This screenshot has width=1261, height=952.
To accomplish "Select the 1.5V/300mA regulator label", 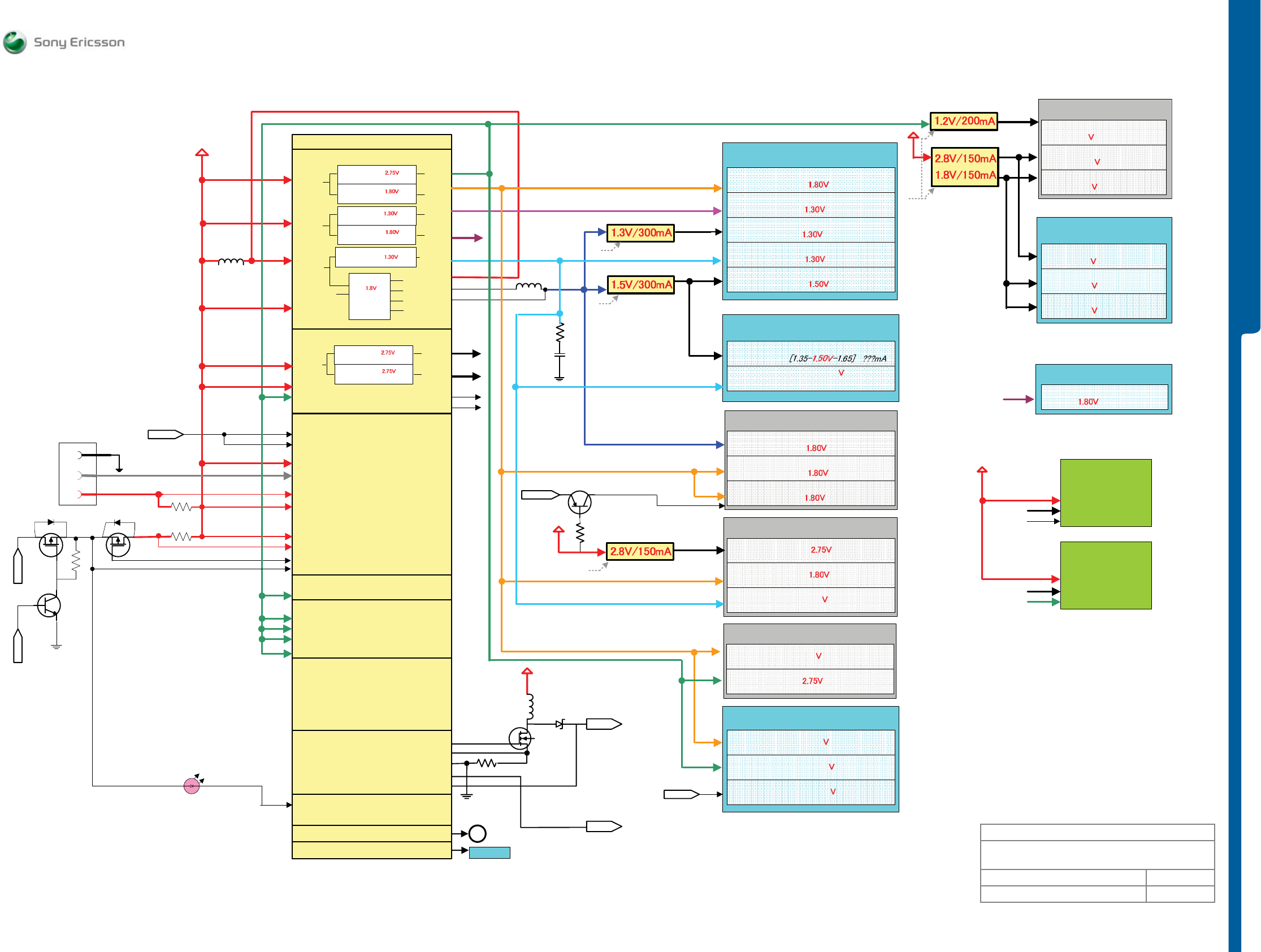I will pos(641,284).
